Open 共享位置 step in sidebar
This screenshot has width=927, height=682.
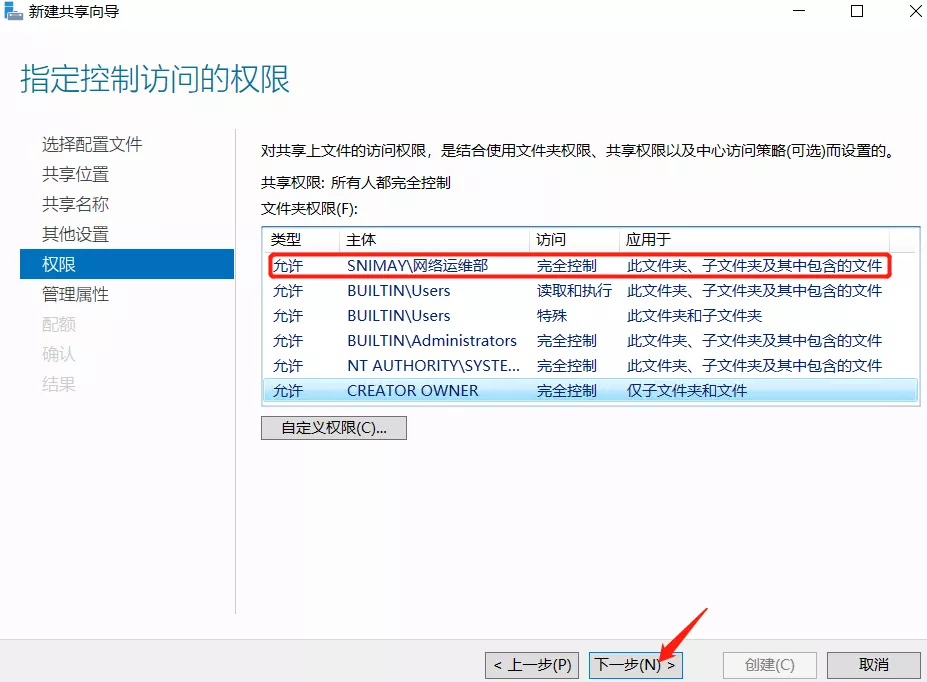[75, 174]
